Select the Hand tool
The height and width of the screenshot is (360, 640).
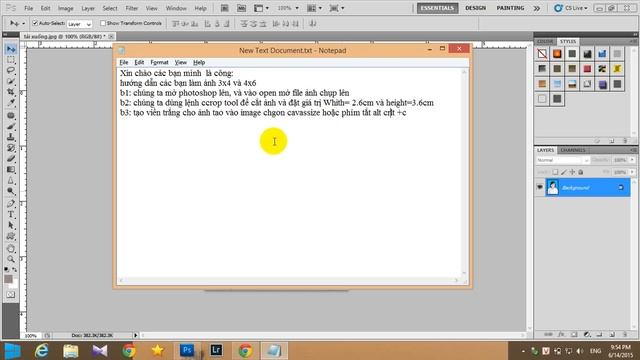pos(11,249)
